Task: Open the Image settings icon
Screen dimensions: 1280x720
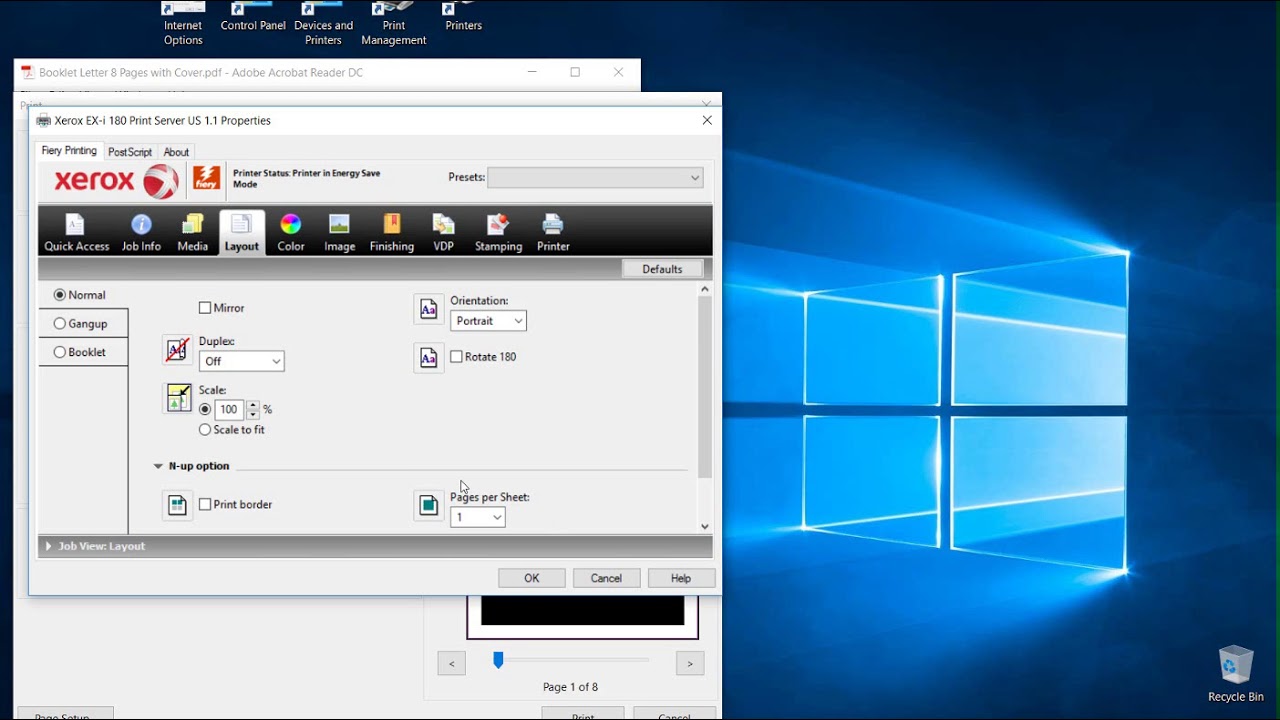Action: click(x=340, y=232)
